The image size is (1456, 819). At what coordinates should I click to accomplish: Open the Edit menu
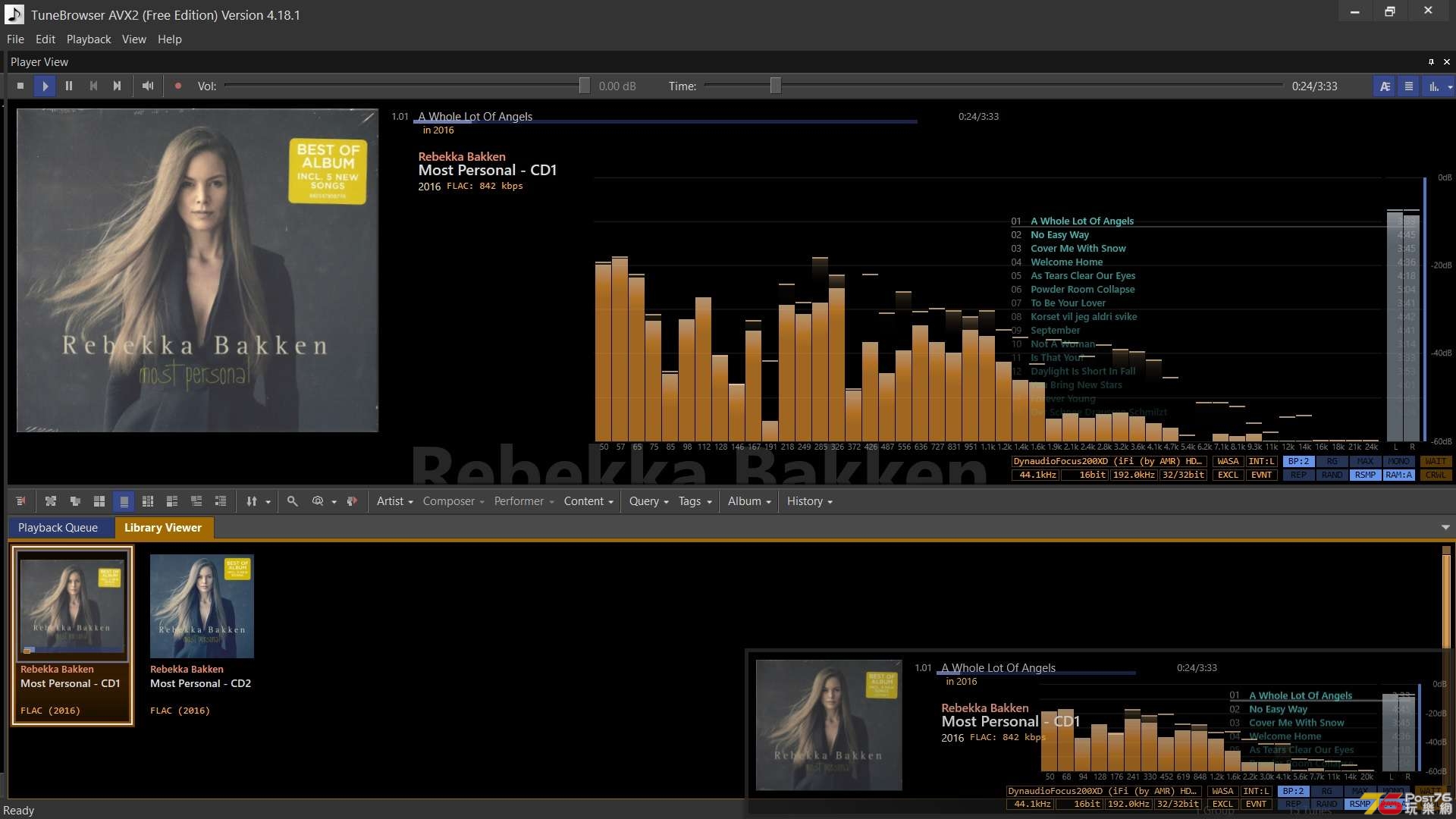point(45,39)
